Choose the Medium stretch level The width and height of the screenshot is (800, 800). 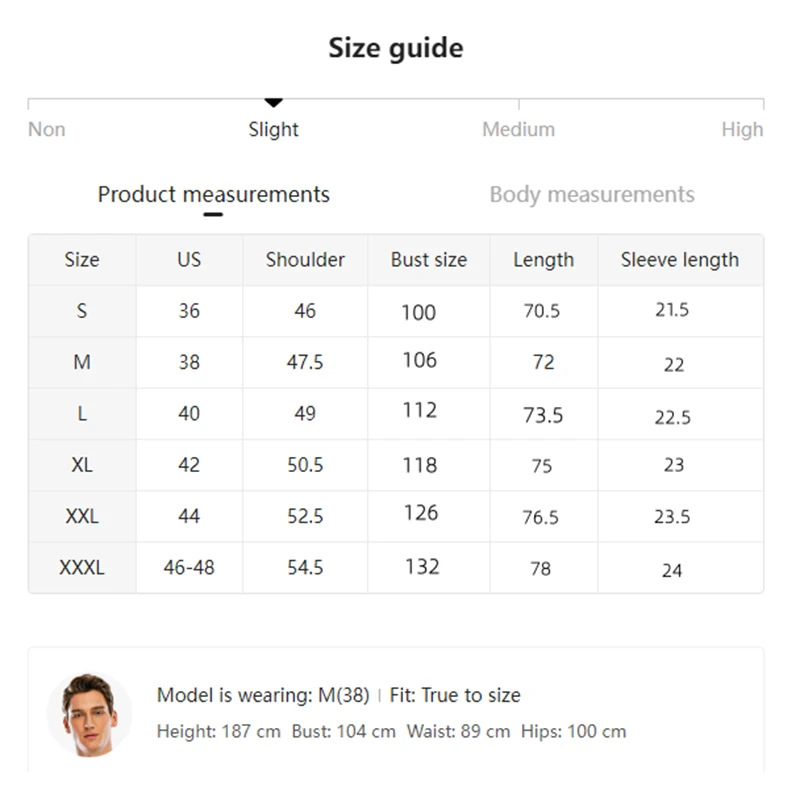pyautogui.click(x=518, y=129)
